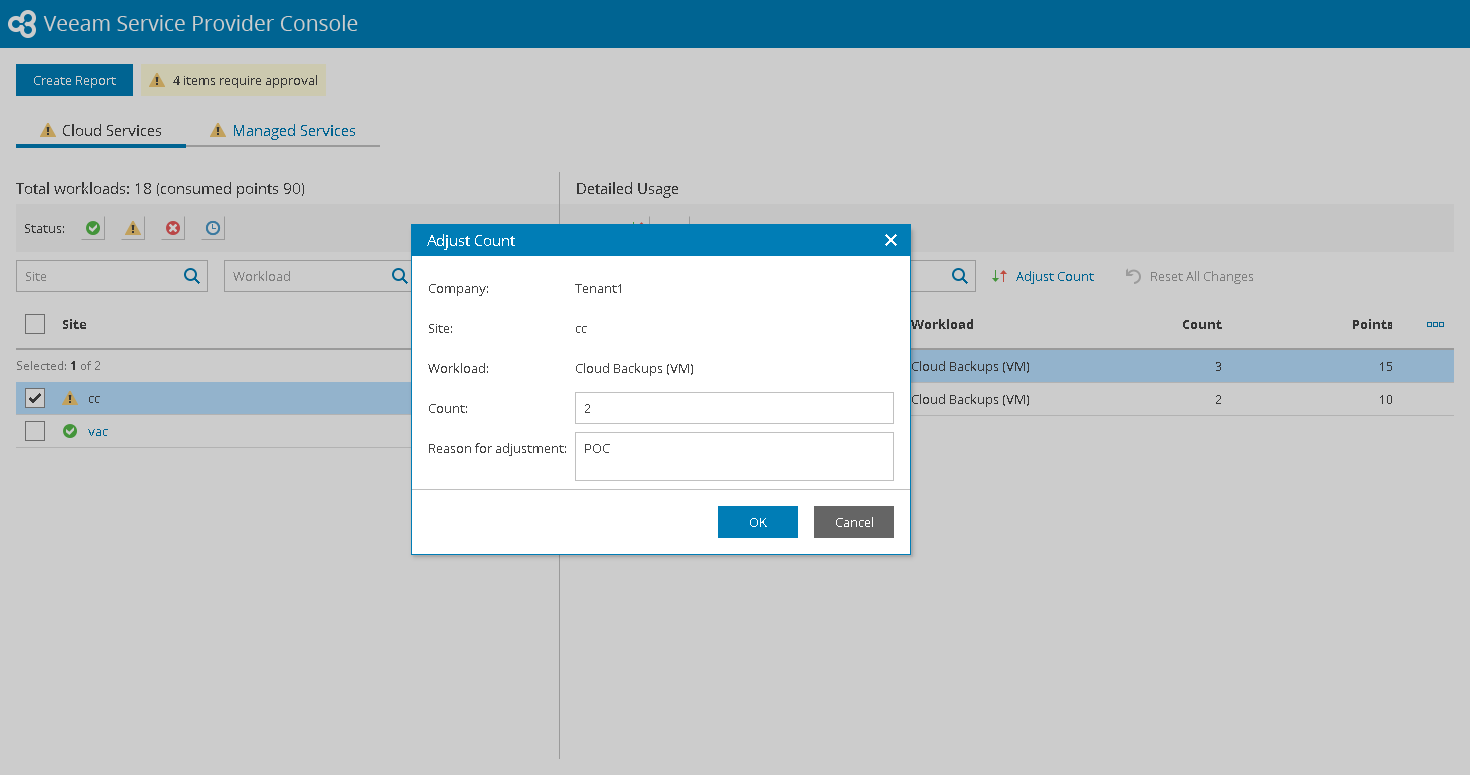Screen dimensions: 1470x775
Task: Click the Tenant1 company value
Action: (599, 288)
